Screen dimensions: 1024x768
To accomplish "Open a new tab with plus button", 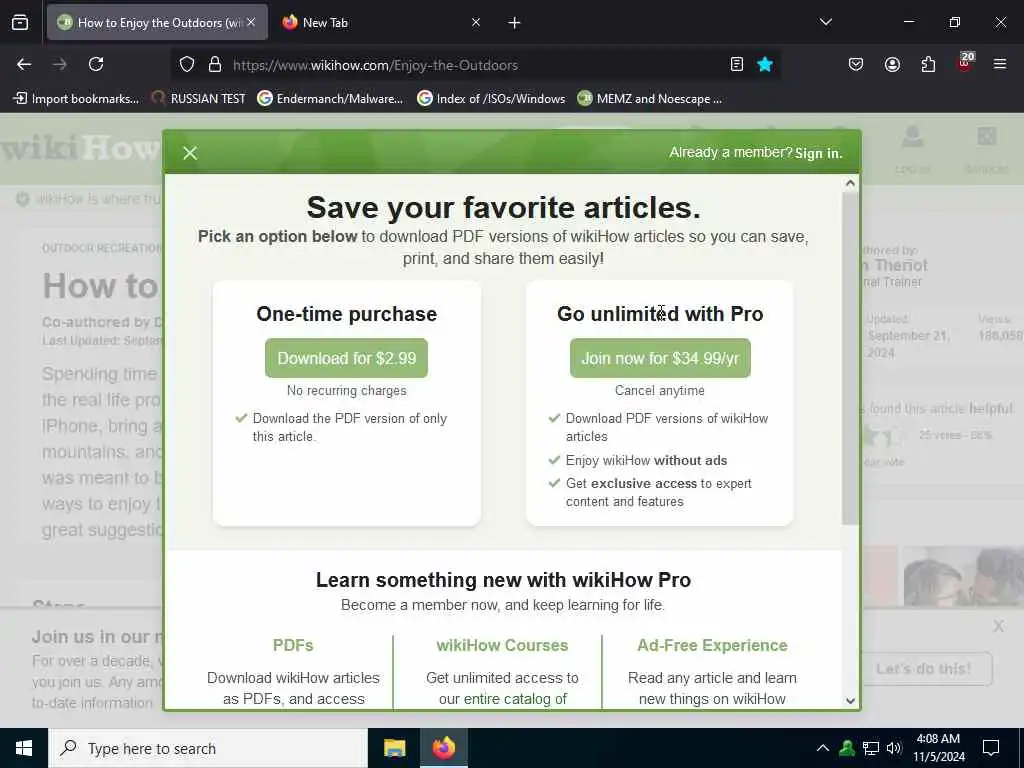I will (x=514, y=23).
